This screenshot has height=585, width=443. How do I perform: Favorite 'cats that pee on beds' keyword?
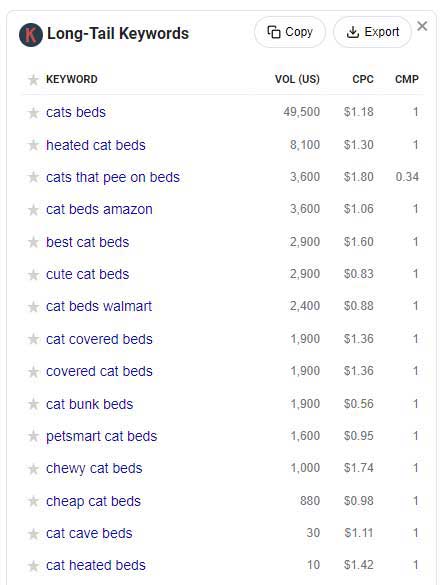click(x=34, y=177)
